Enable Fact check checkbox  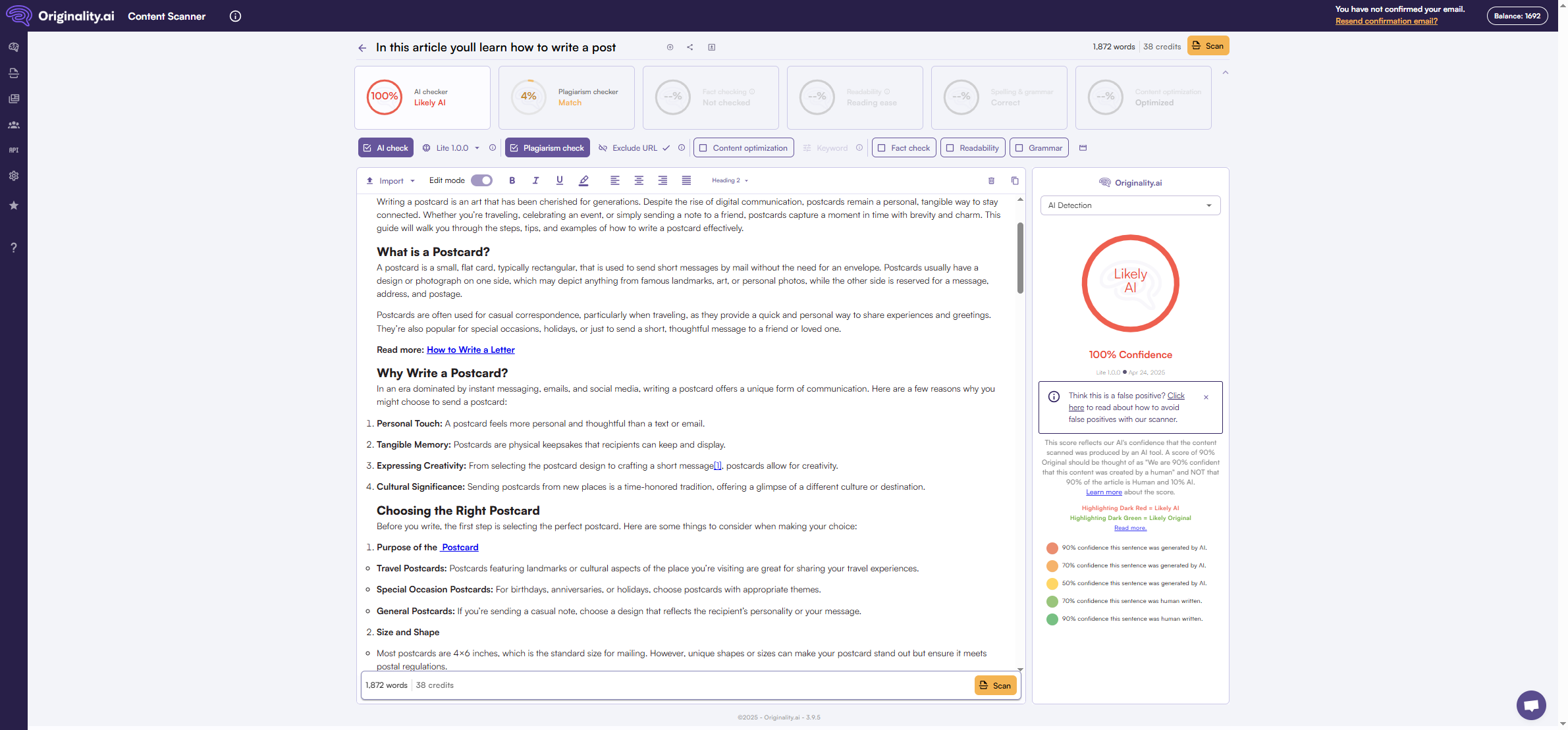904,148
